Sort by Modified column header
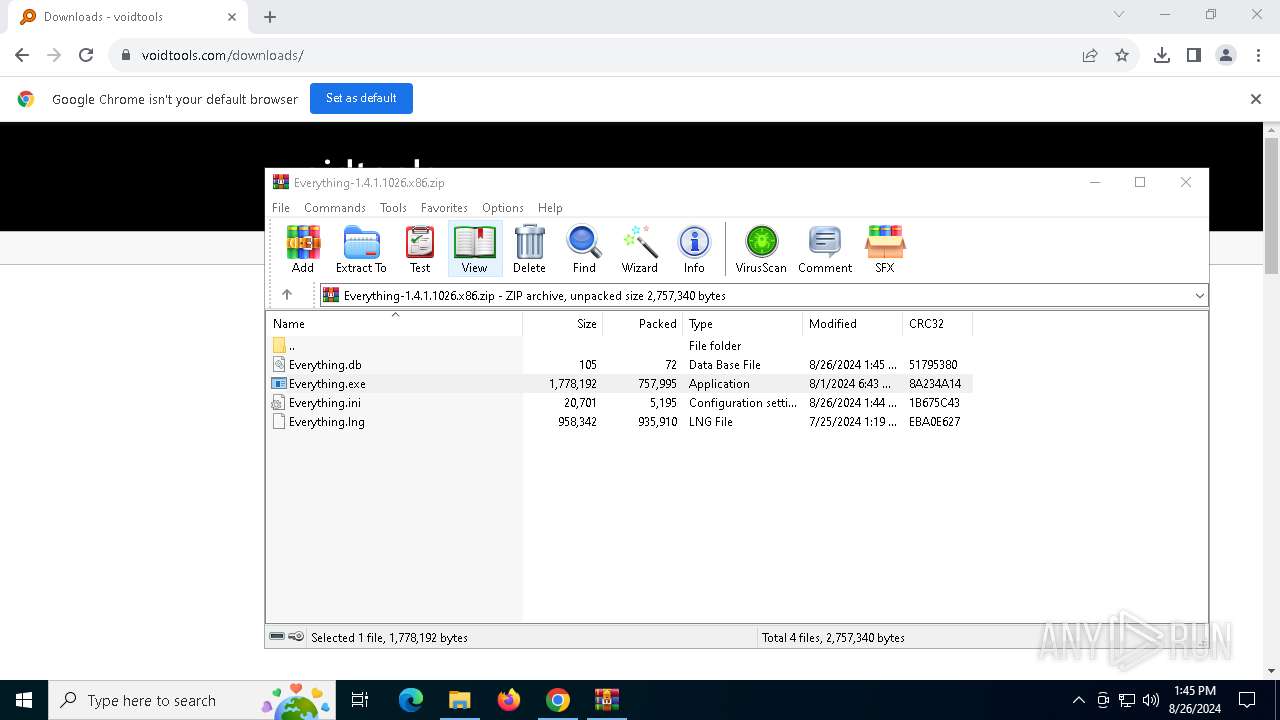 [x=853, y=323]
